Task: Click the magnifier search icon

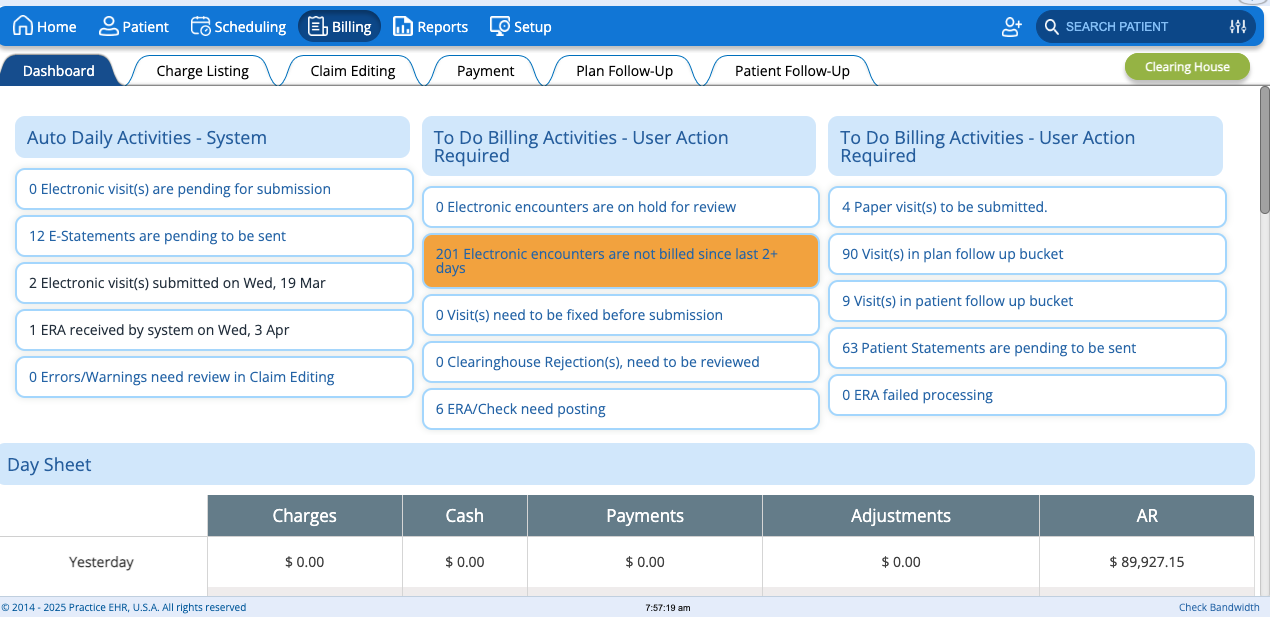Action: click(1050, 27)
